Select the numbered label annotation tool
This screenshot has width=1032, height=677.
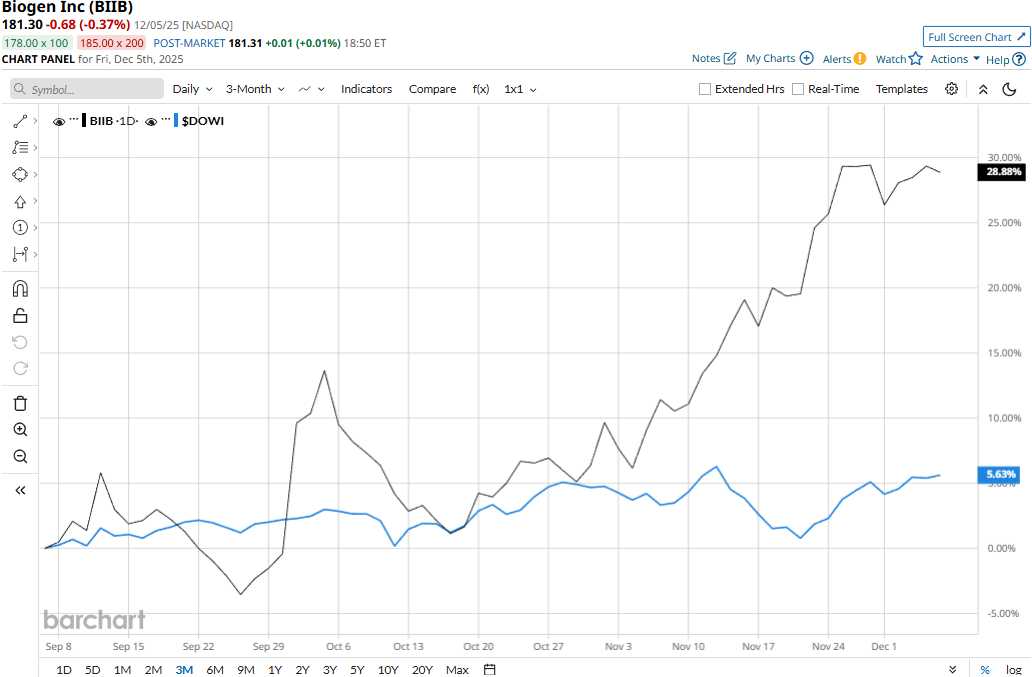(20, 228)
